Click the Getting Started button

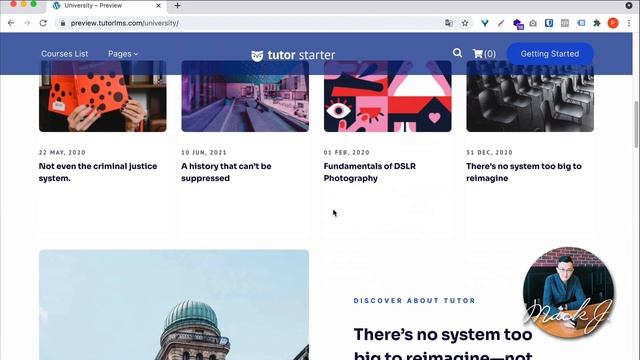[550, 53]
